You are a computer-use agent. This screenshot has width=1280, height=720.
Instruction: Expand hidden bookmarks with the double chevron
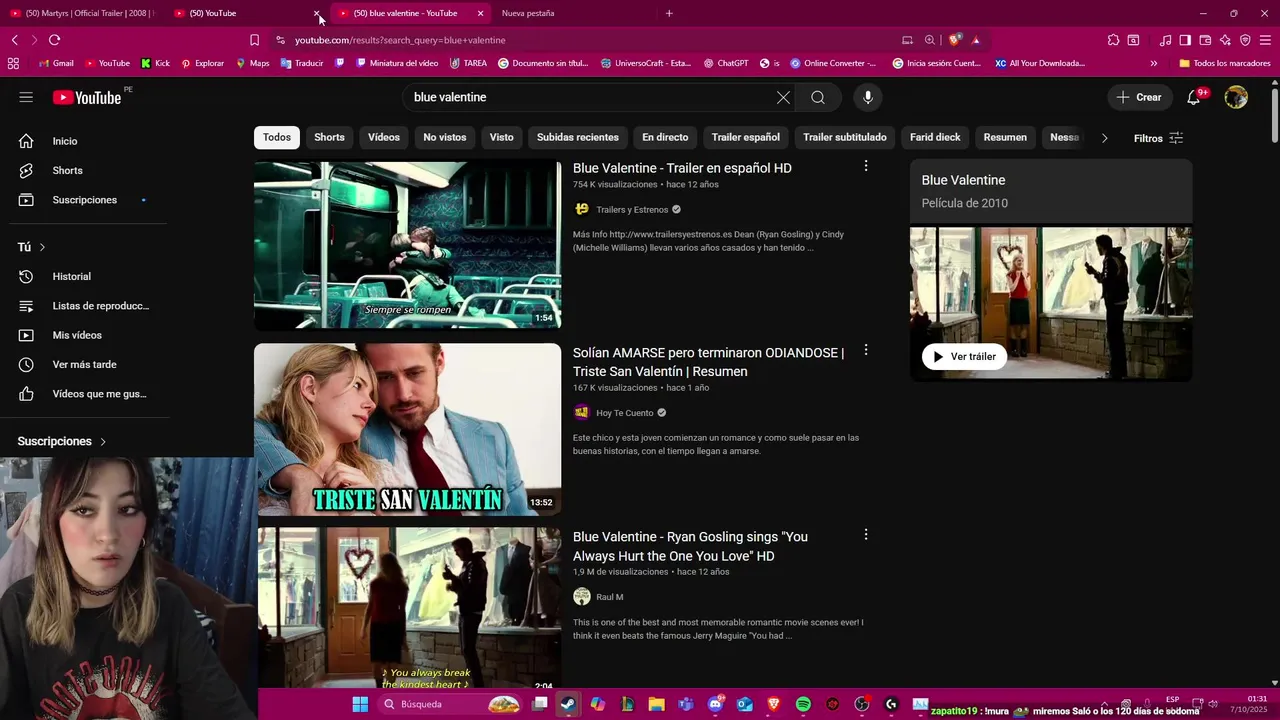[1153, 63]
